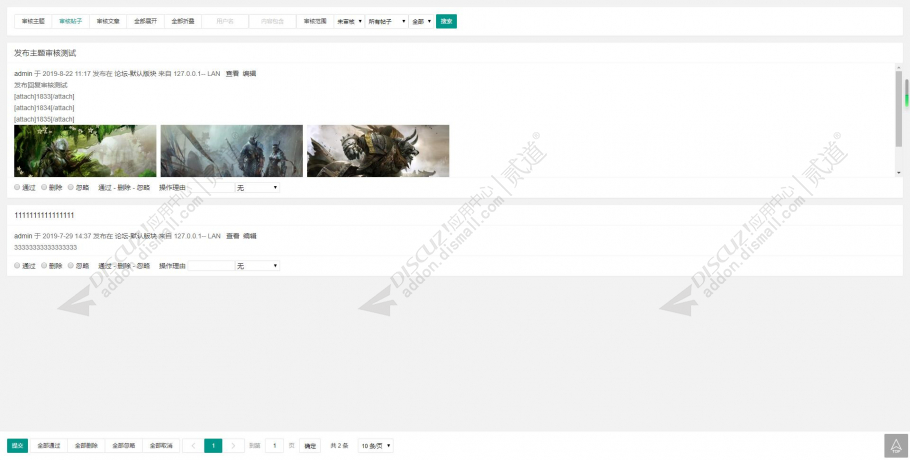910x460 pixels.
Task: Select 删除 radio for 1111111111111111 post
Action: tap(44, 266)
